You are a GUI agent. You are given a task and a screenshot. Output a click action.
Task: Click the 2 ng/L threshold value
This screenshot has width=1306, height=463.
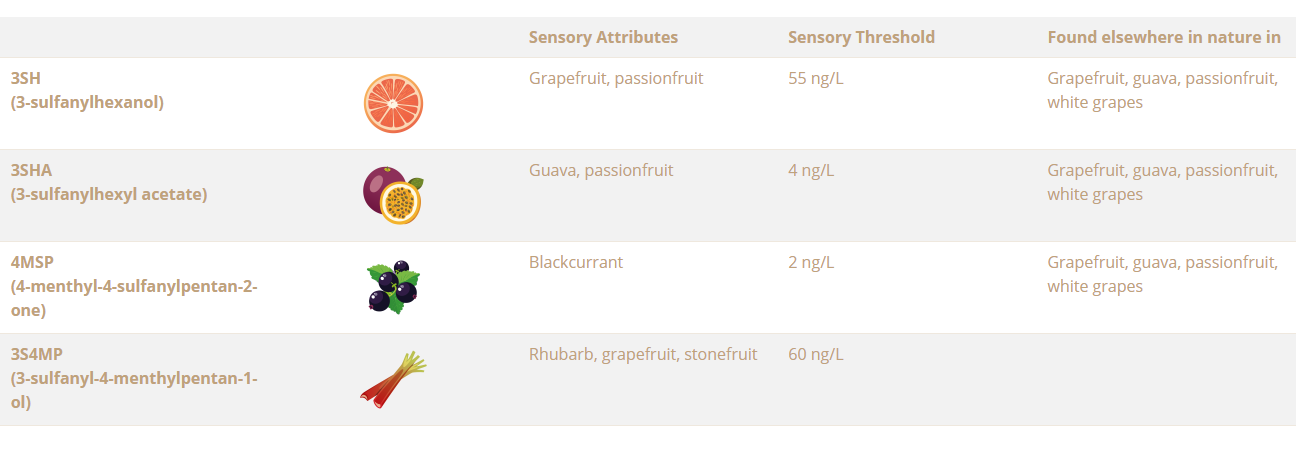(811, 262)
